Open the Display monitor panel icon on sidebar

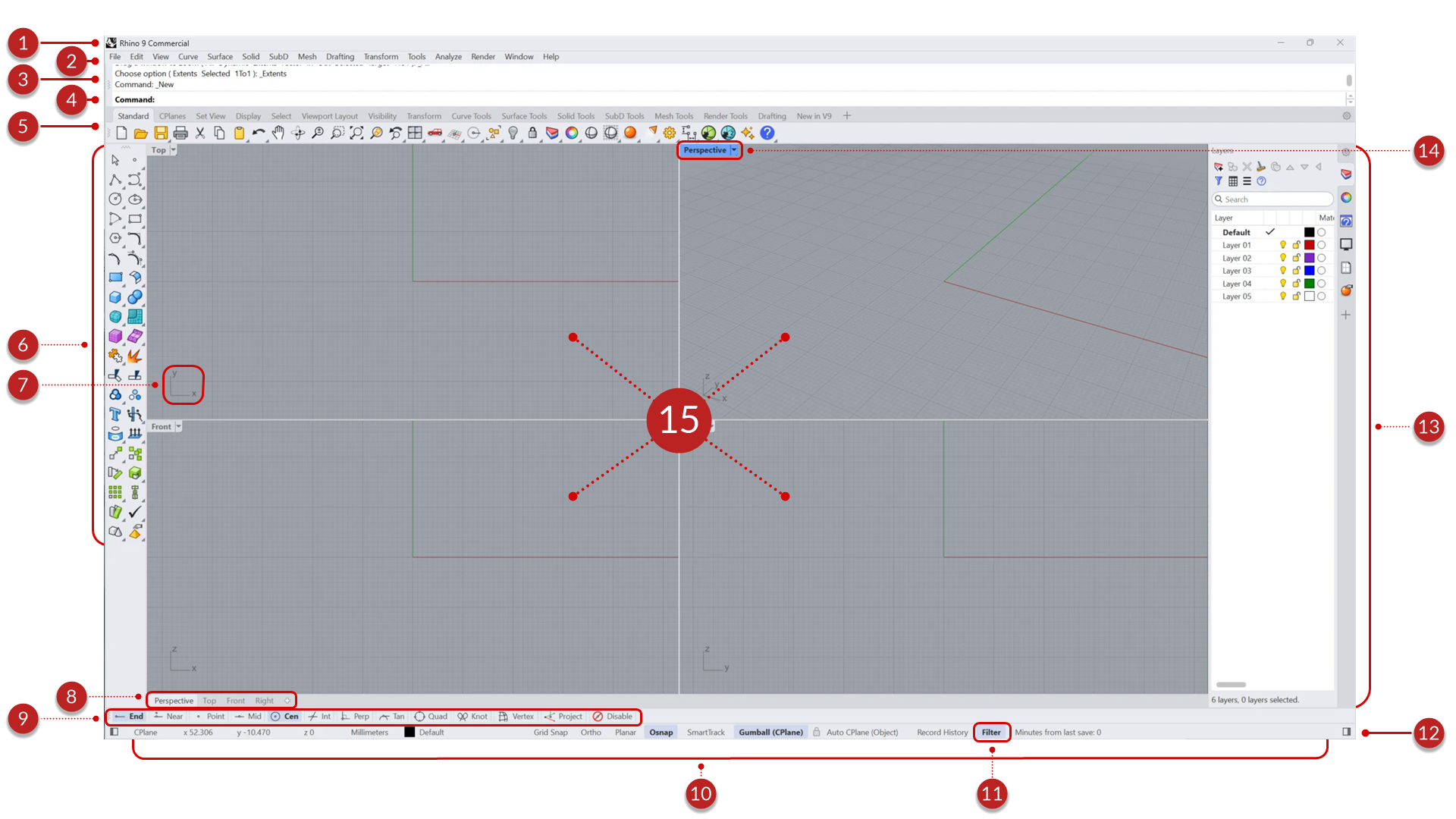(x=1346, y=244)
